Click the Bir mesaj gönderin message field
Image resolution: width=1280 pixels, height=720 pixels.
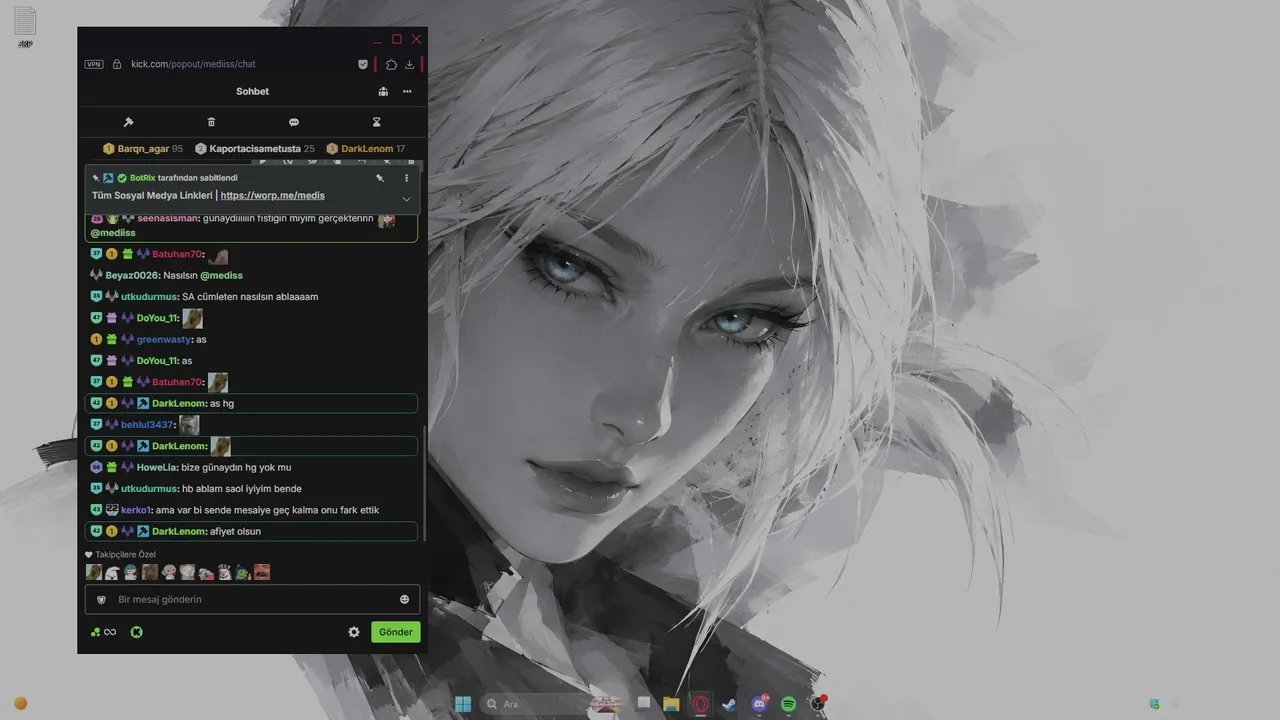click(252, 599)
